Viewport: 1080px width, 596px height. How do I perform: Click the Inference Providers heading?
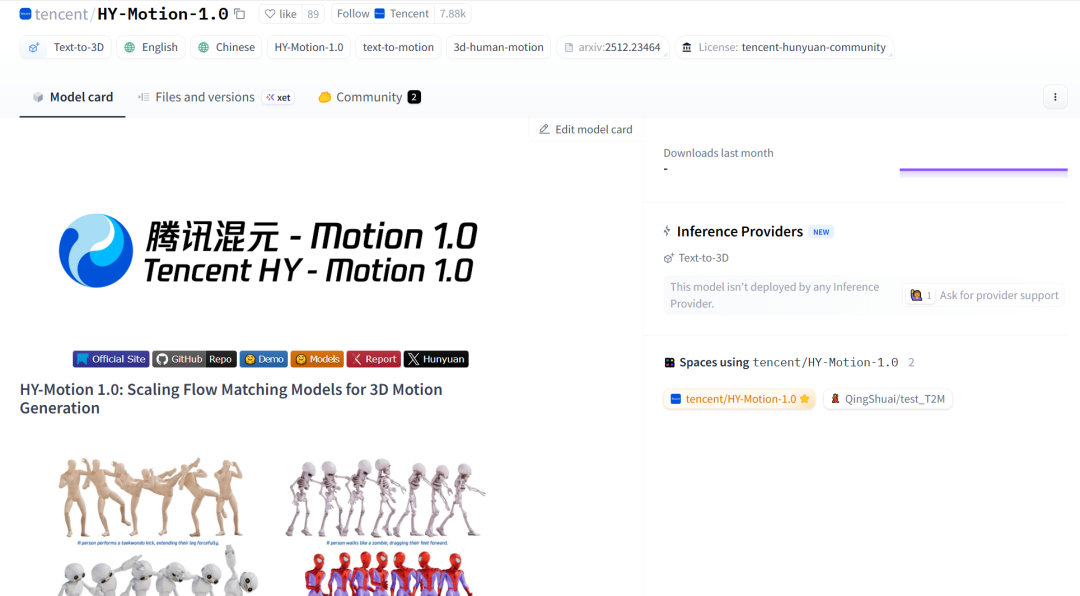[739, 232]
